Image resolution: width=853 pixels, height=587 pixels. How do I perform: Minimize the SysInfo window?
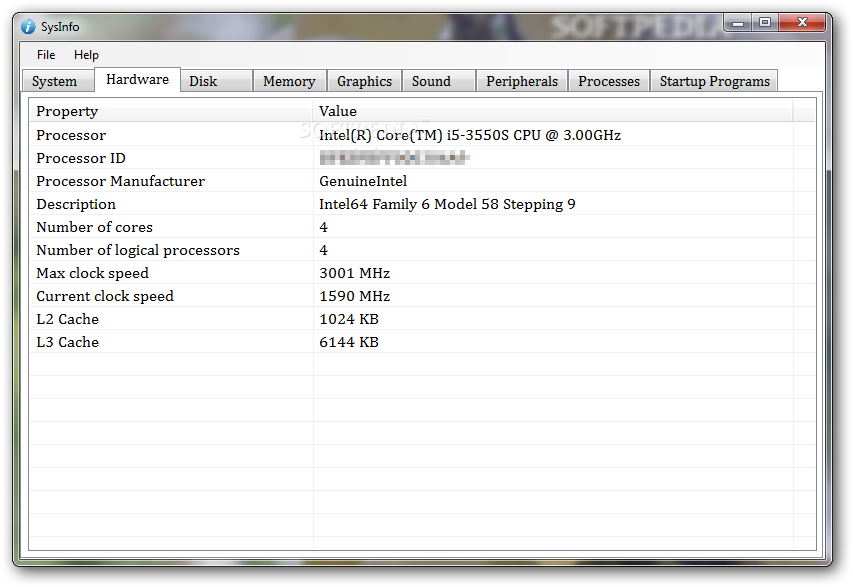[x=738, y=22]
